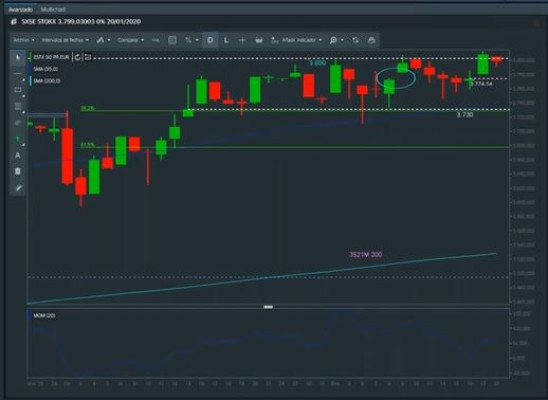This screenshot has height=400, width=548.
Task: Click the 3S21M 200 annotation text
Action: 366,255
